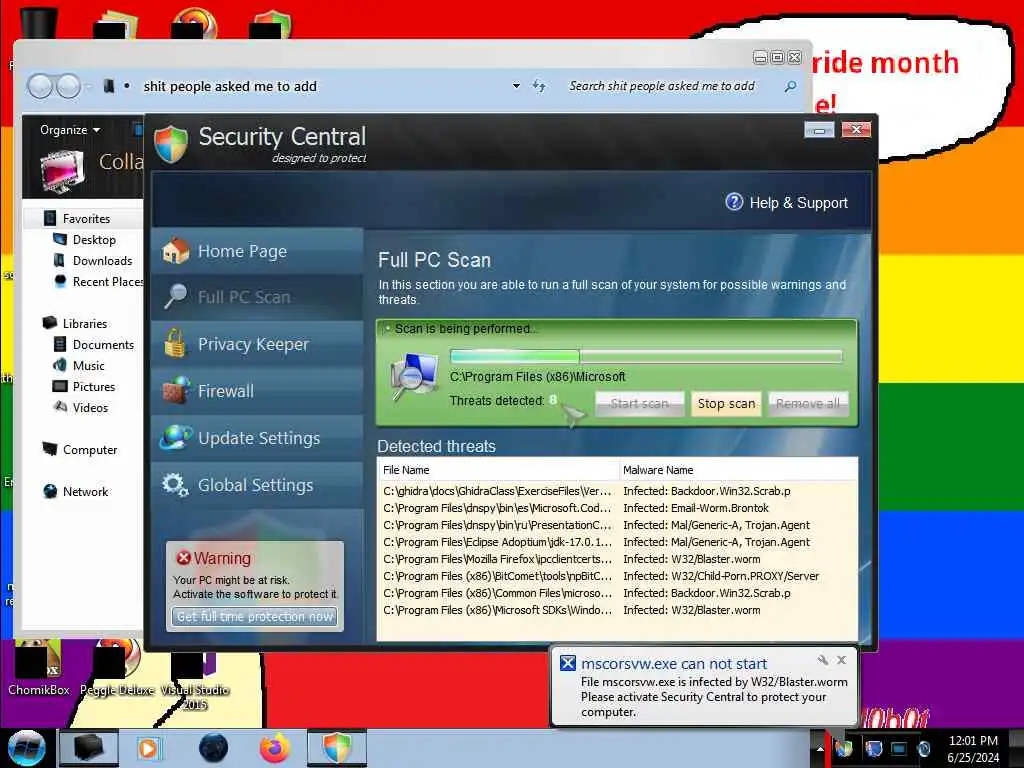Image resolution: width=1024 pixels, height=768 pixels.
Task: Open the Windows Start menu orb
Action: pos(26,748)
